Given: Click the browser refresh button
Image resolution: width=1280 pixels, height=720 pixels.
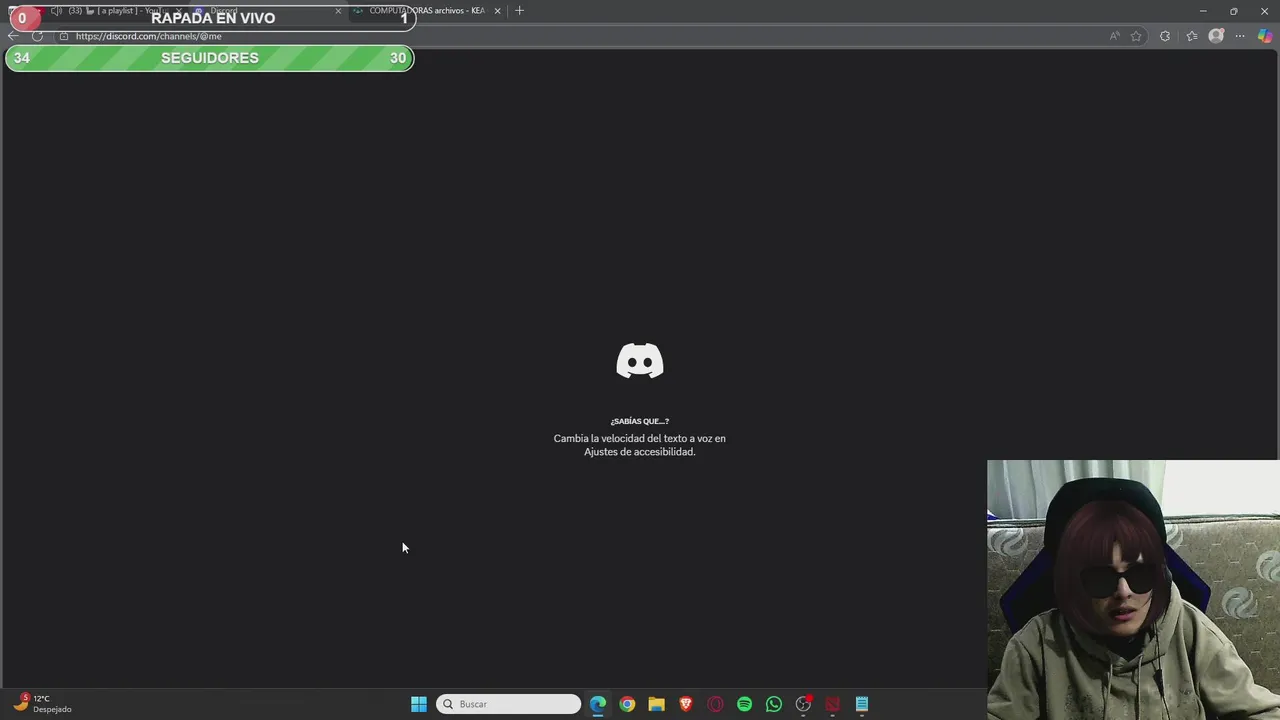Looking at the screenshot, I should pyautogui.click(x=37, y=36).
